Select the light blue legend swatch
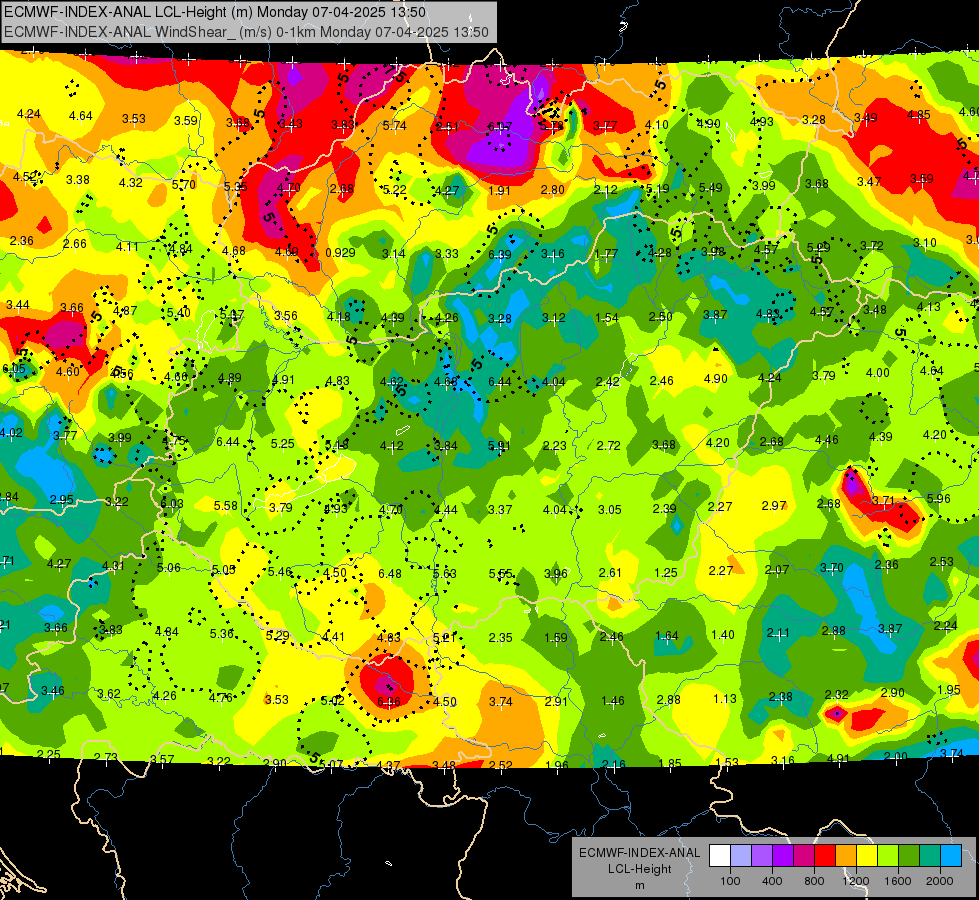 [951, 855]
